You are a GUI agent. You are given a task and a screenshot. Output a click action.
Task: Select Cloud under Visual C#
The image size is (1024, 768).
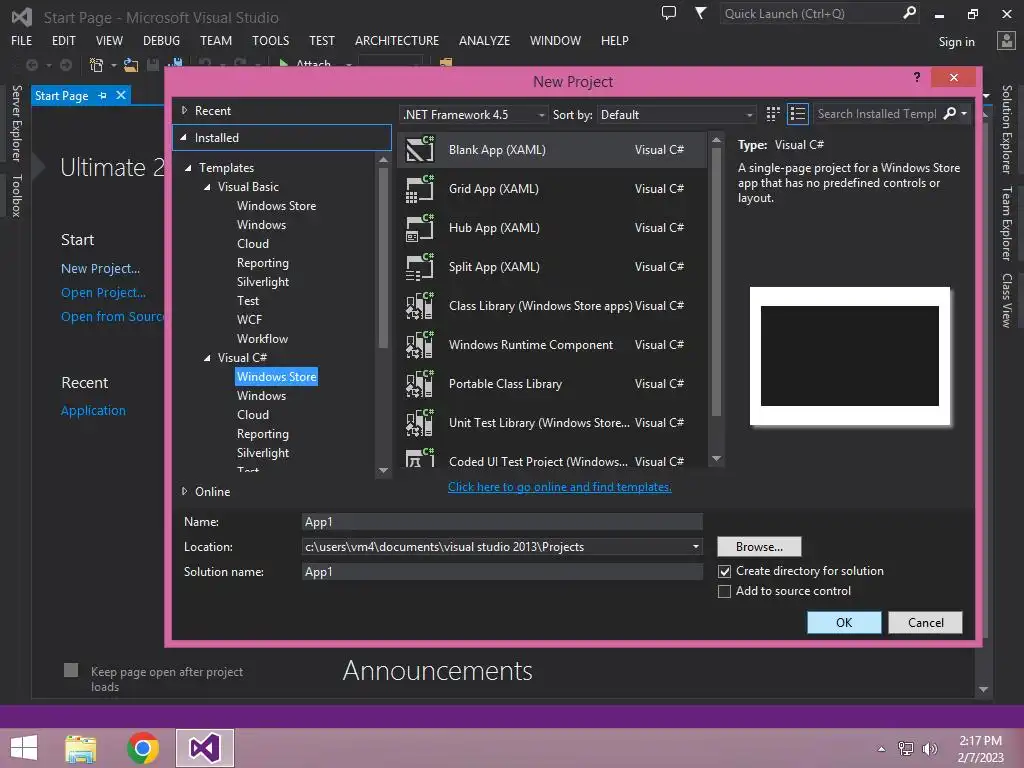253,415
